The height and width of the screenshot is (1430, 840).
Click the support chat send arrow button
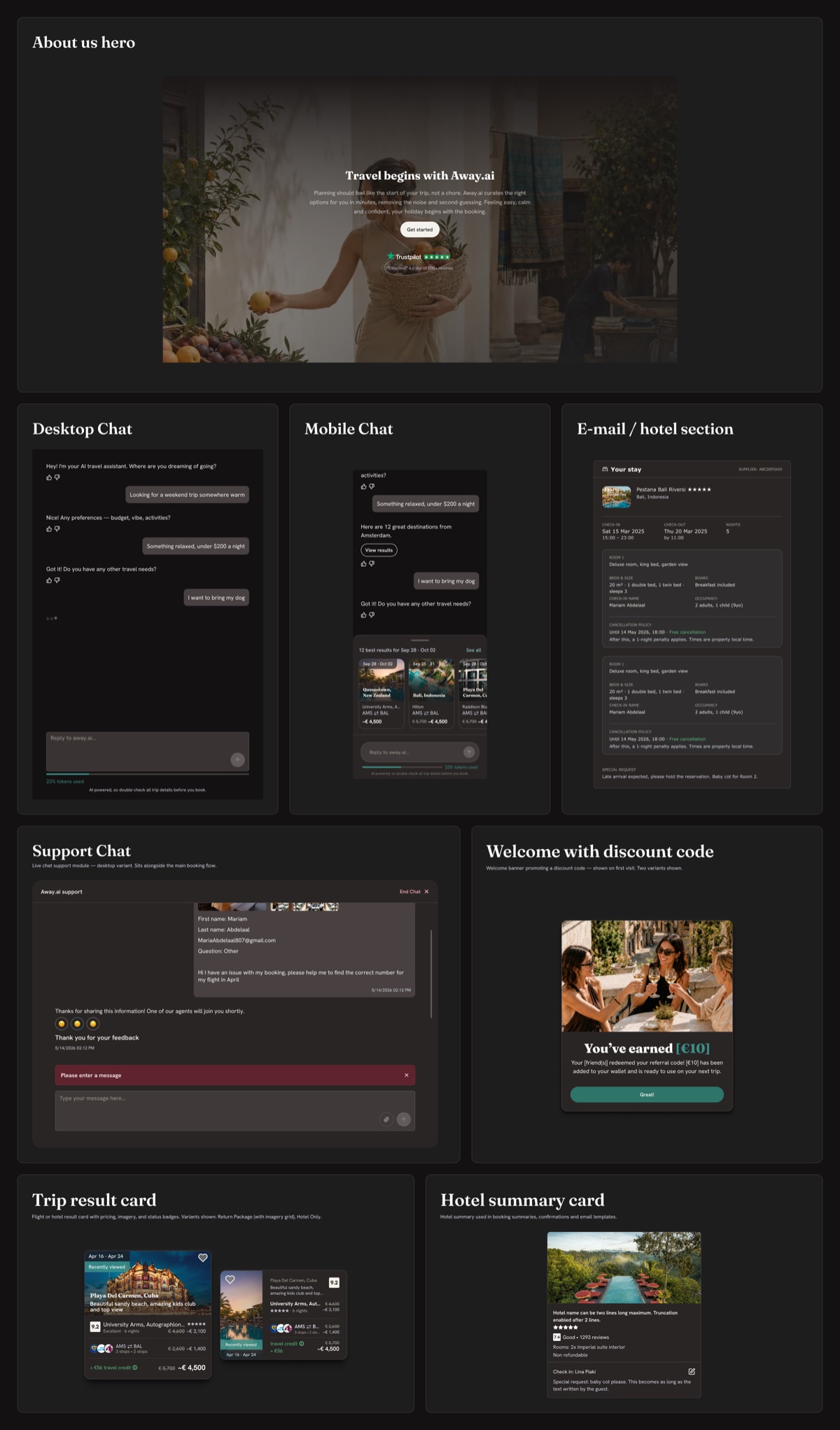(404, 1119)
